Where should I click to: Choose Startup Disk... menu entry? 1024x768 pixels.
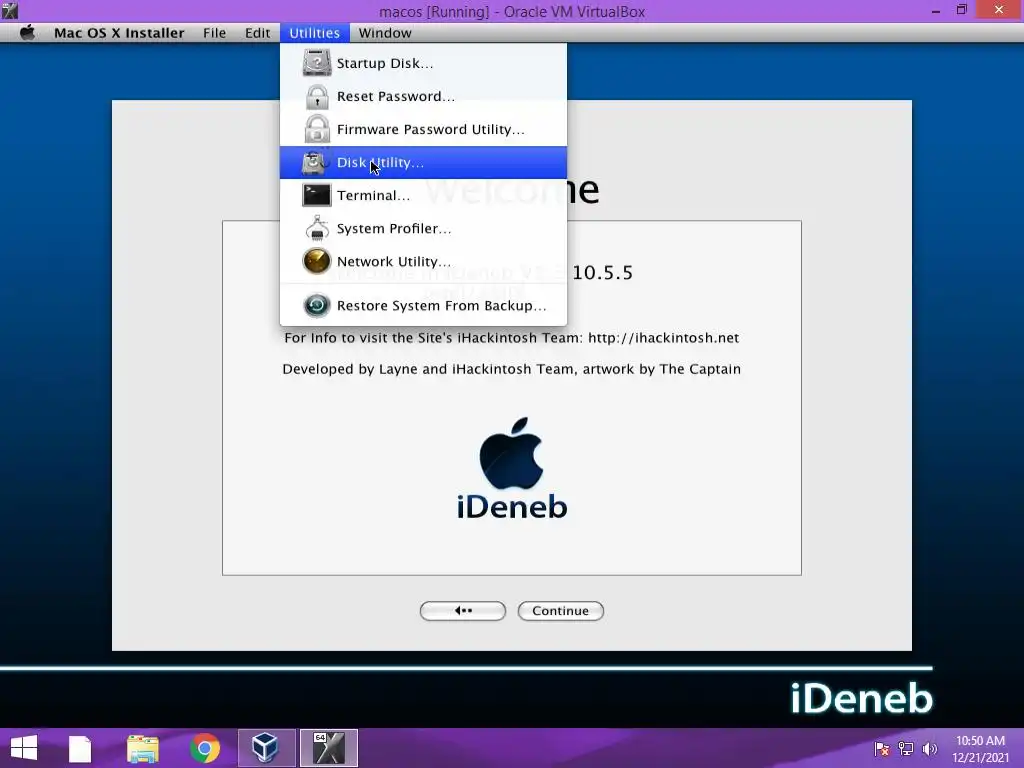coord(423,63)
